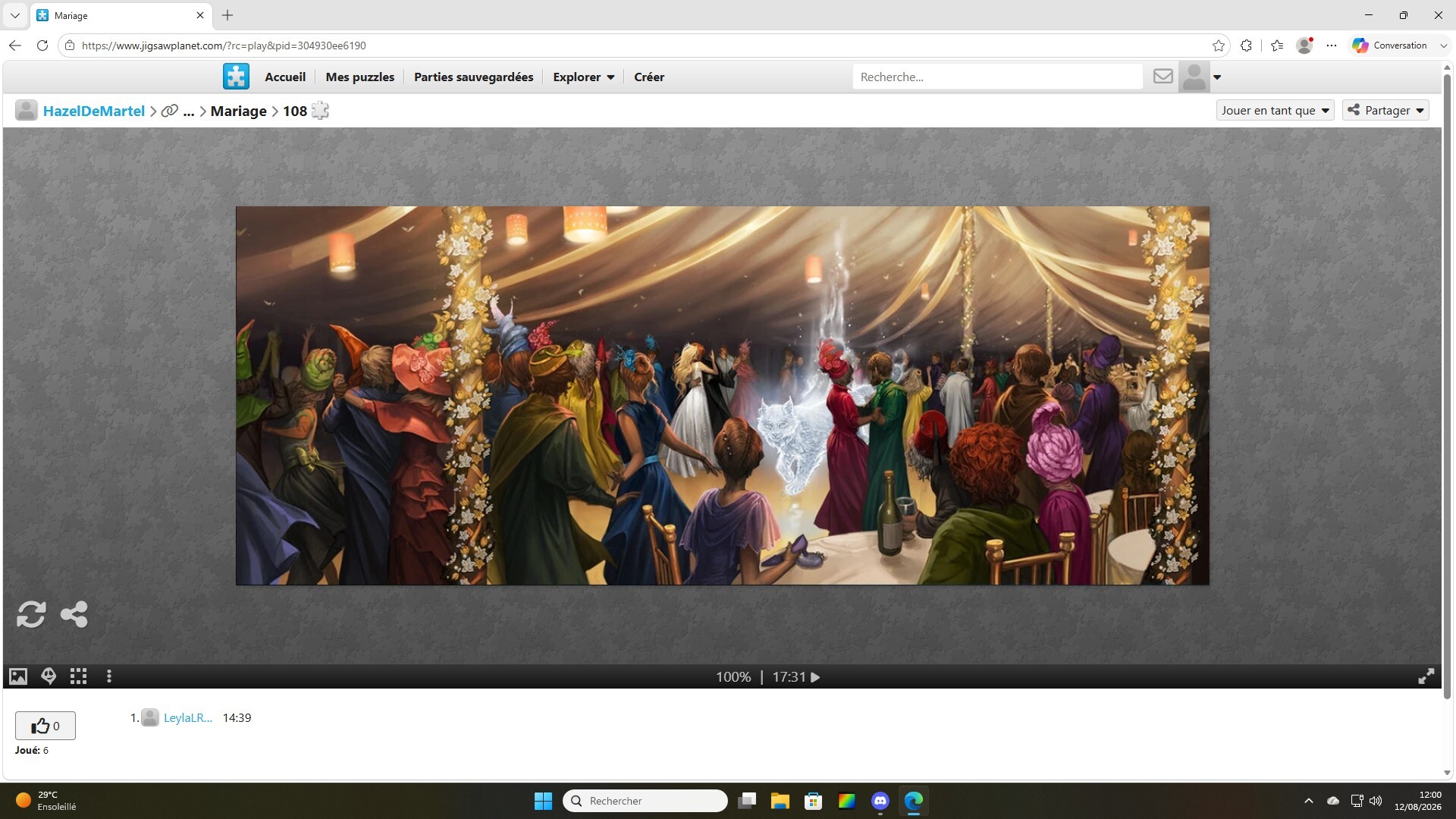Add this page to browser favorites
Viewport: 1456px width, 819px height.
pos(1219,45)
